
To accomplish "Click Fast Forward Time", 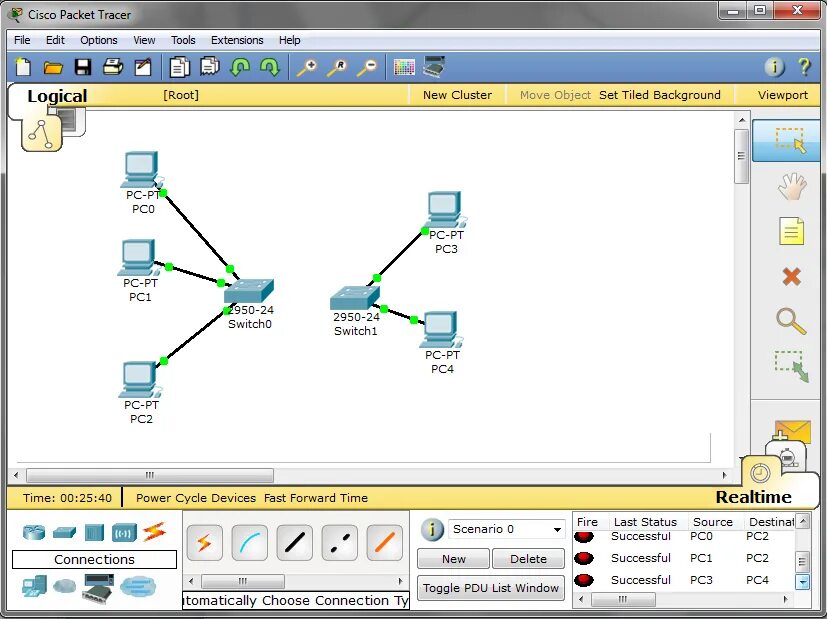I will (316, 498).
